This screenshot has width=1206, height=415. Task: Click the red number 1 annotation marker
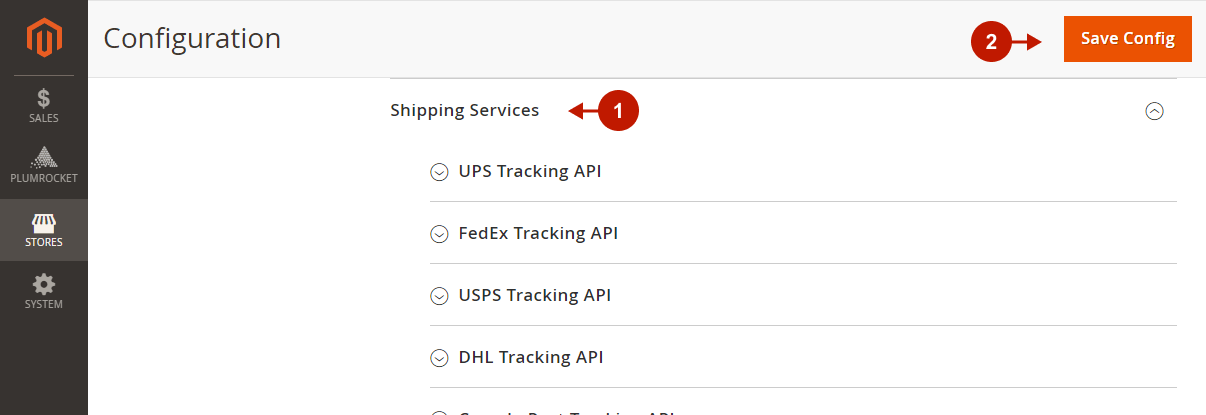pos(618,111)
